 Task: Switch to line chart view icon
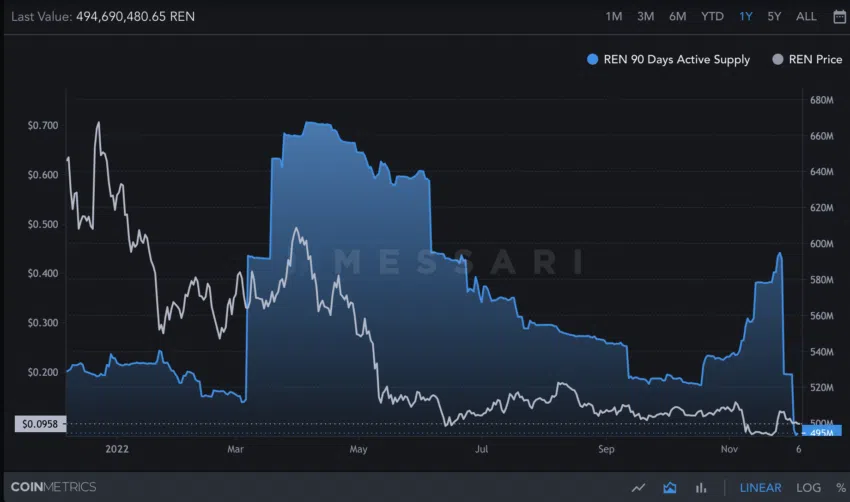coord(639,487)
